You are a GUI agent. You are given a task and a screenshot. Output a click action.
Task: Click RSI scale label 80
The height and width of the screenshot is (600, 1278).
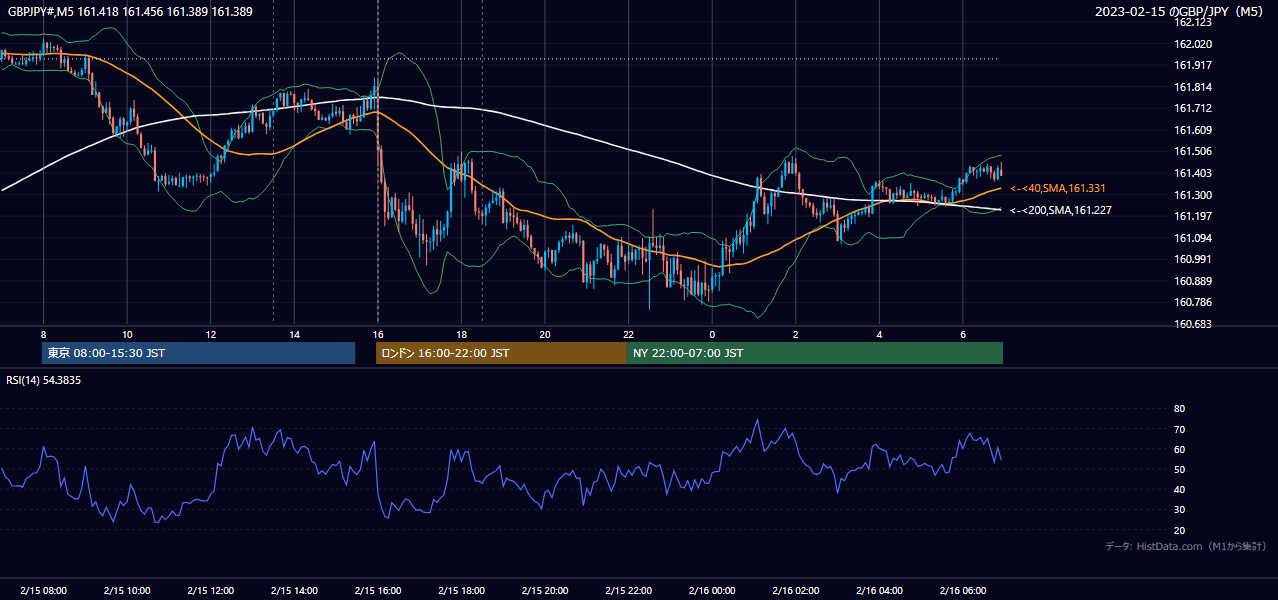click(1179, 409)
